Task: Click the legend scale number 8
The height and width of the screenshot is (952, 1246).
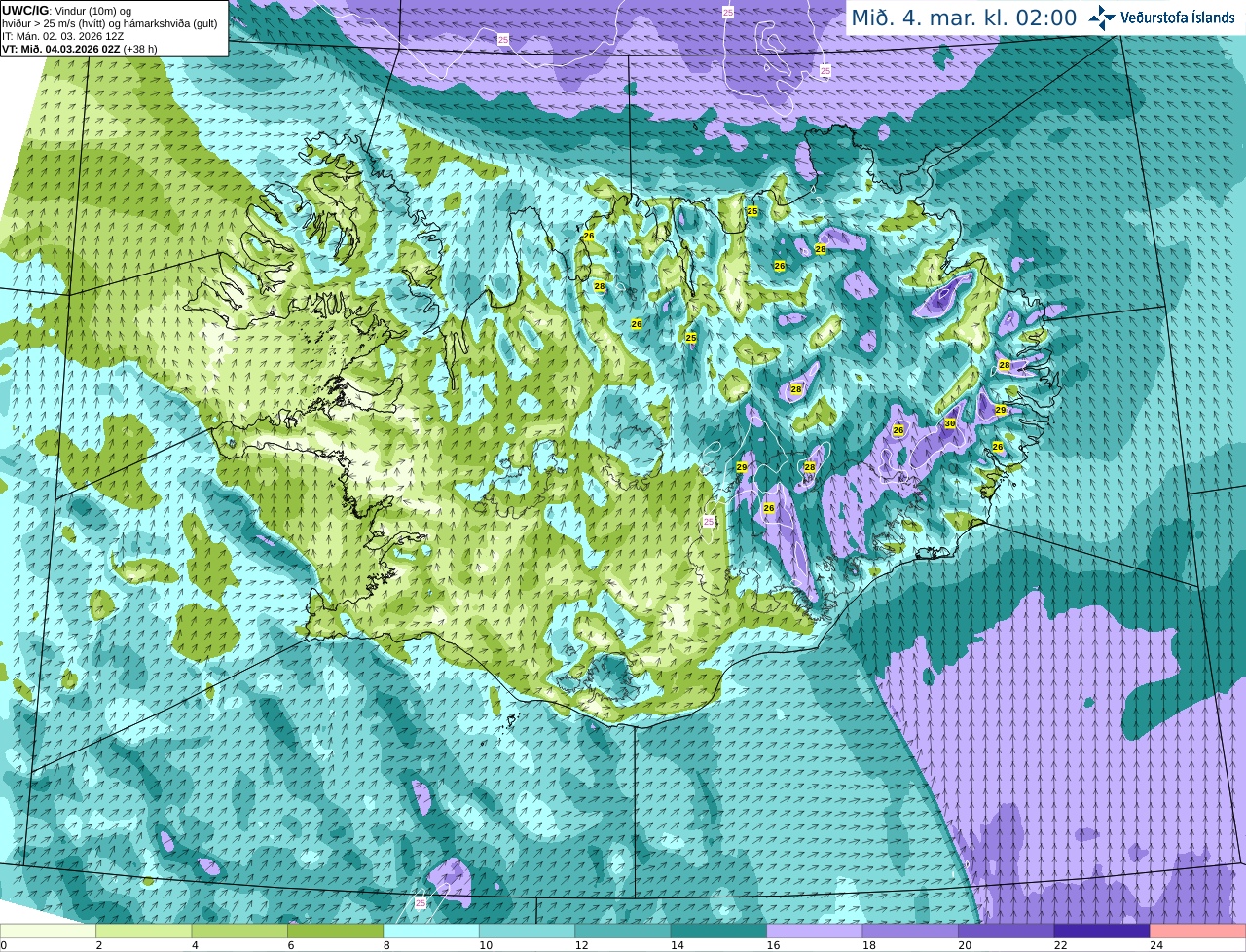Action: coord(386,945)
